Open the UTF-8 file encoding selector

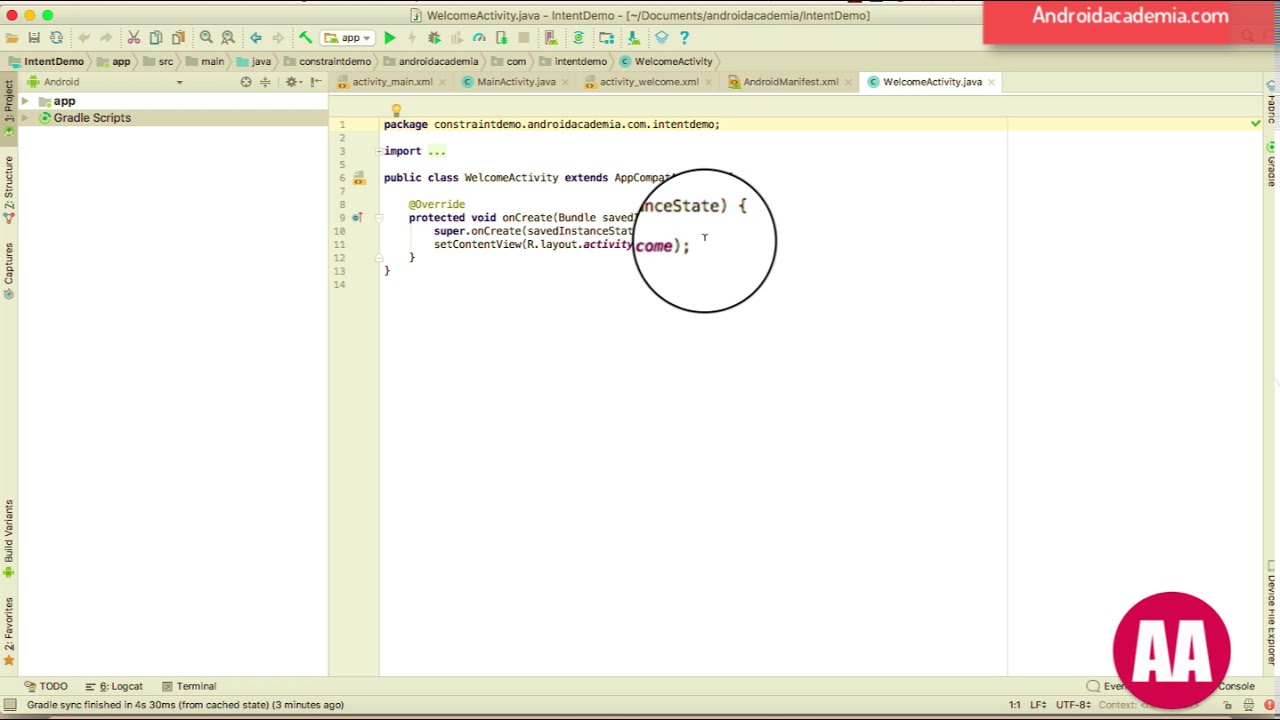point(1072,705)
